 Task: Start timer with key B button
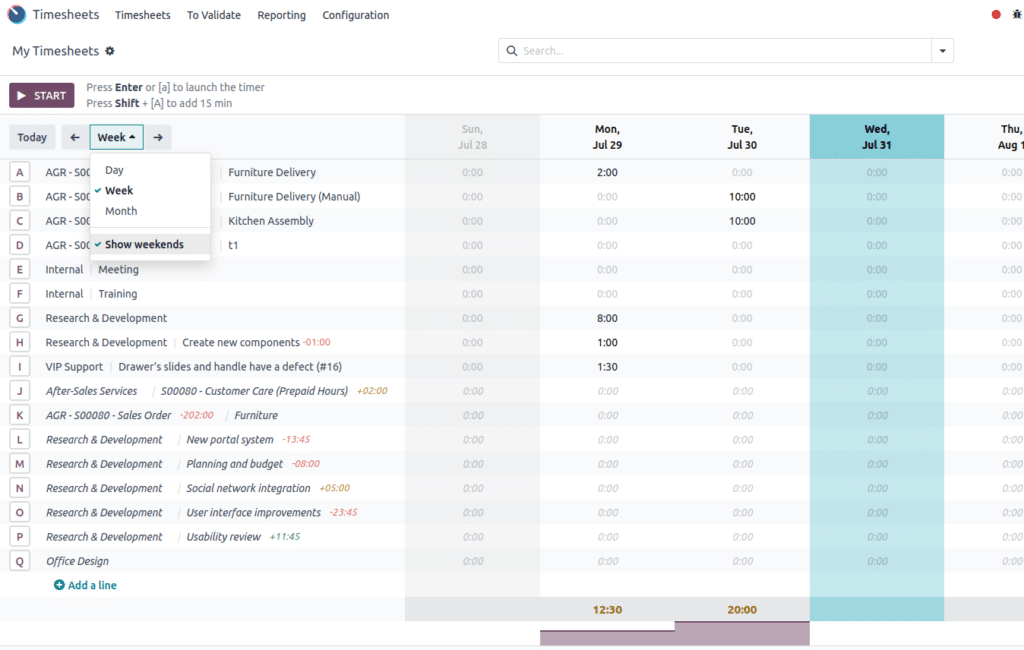20,197
